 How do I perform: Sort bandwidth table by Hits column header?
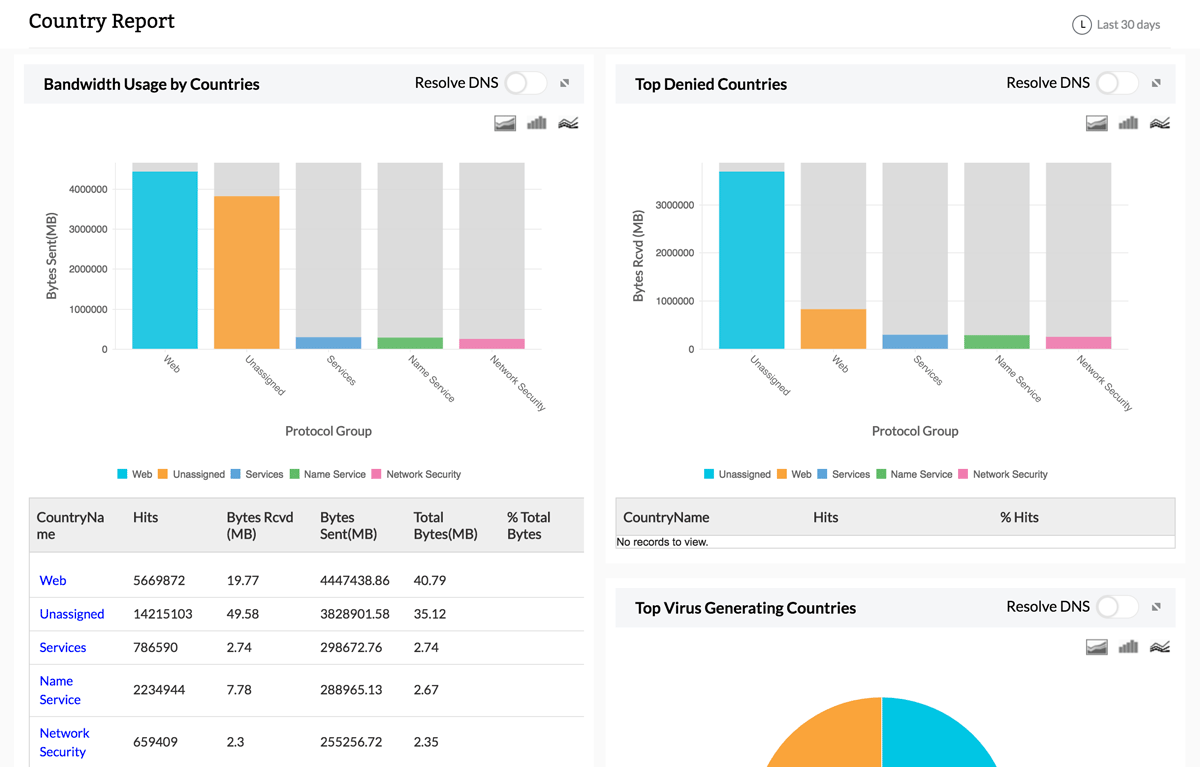(146, 517)
